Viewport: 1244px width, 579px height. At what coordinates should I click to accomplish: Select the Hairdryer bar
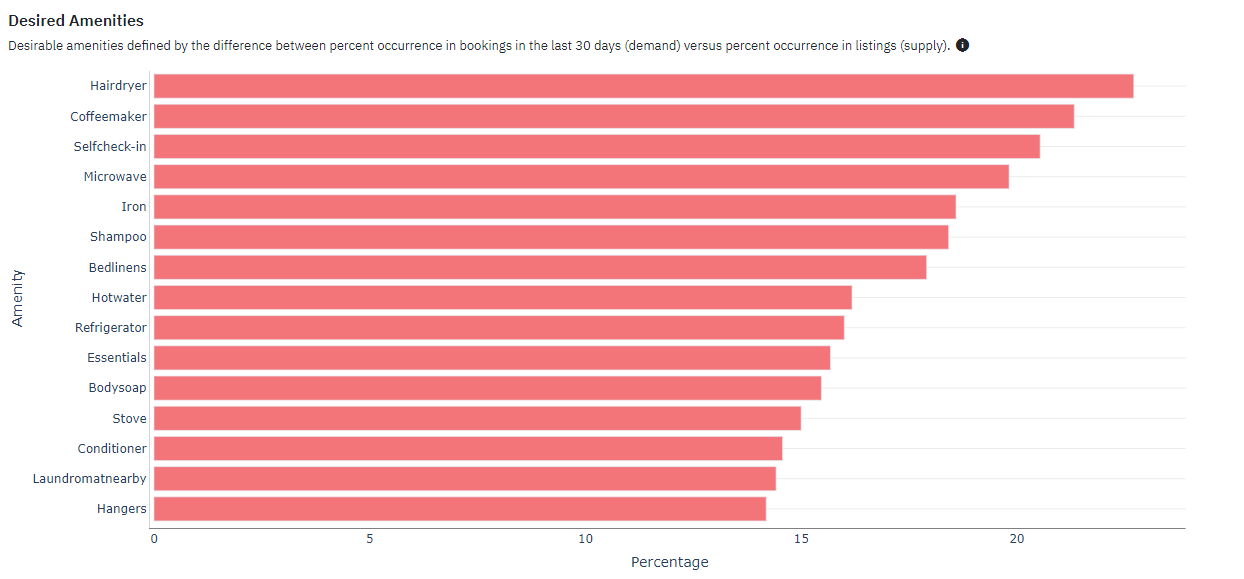point(644,86)
